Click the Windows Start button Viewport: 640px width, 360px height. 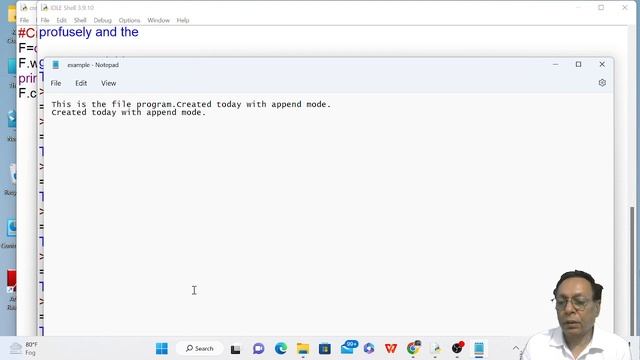[162, 349]
